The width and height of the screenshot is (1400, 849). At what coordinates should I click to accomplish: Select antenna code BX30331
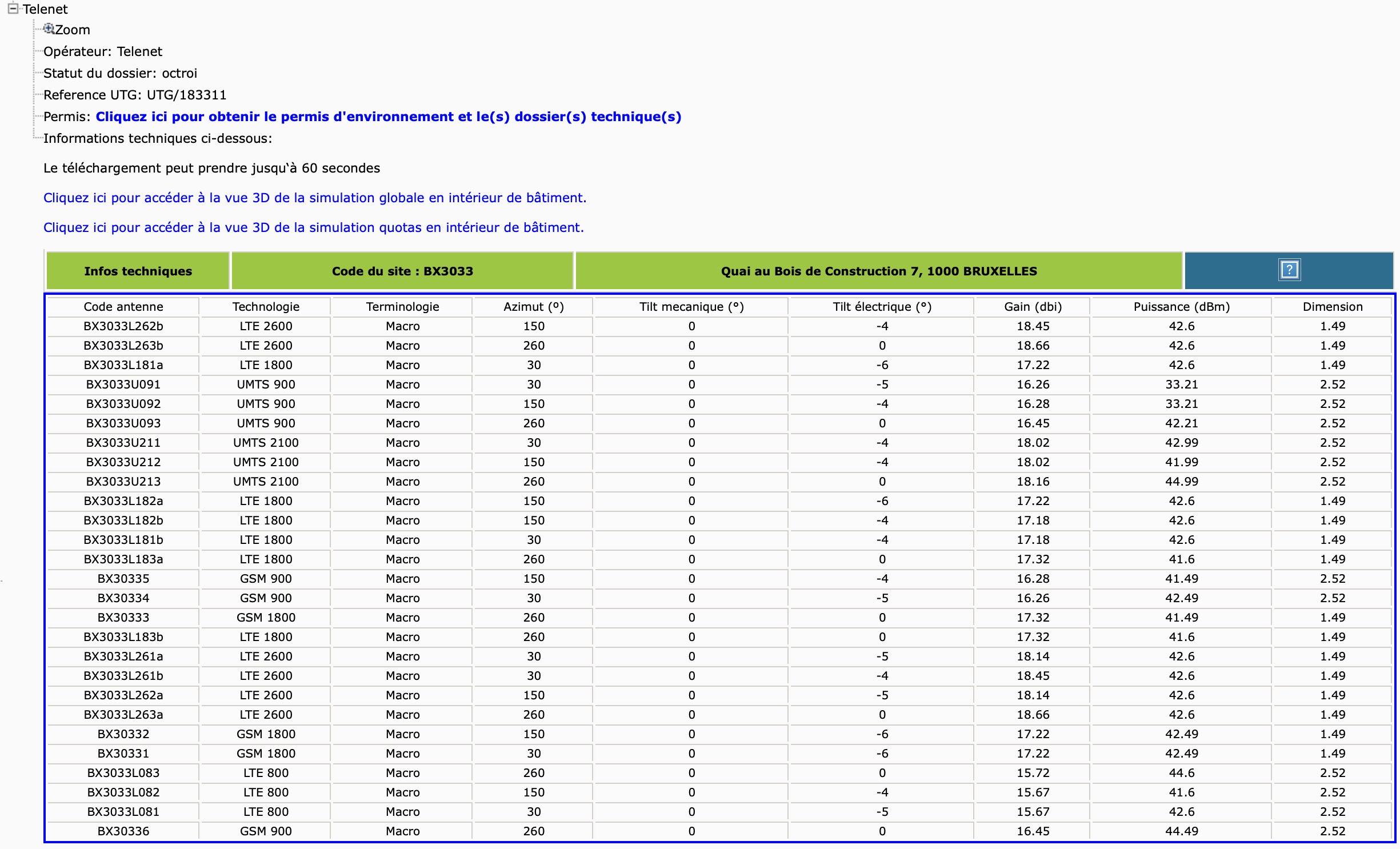[123, 754]
